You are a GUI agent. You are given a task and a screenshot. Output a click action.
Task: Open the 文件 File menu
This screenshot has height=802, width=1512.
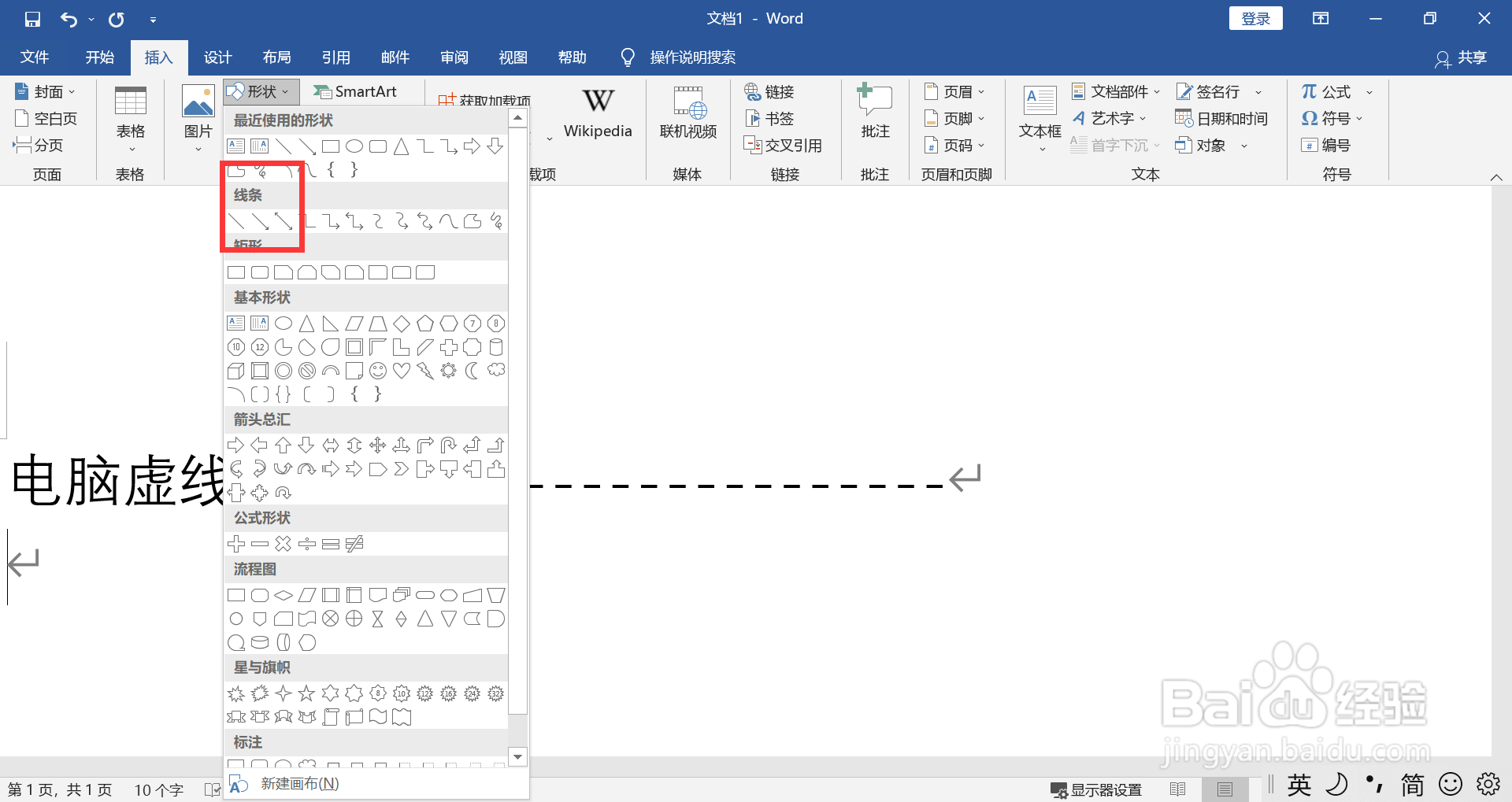pos(35,57)
